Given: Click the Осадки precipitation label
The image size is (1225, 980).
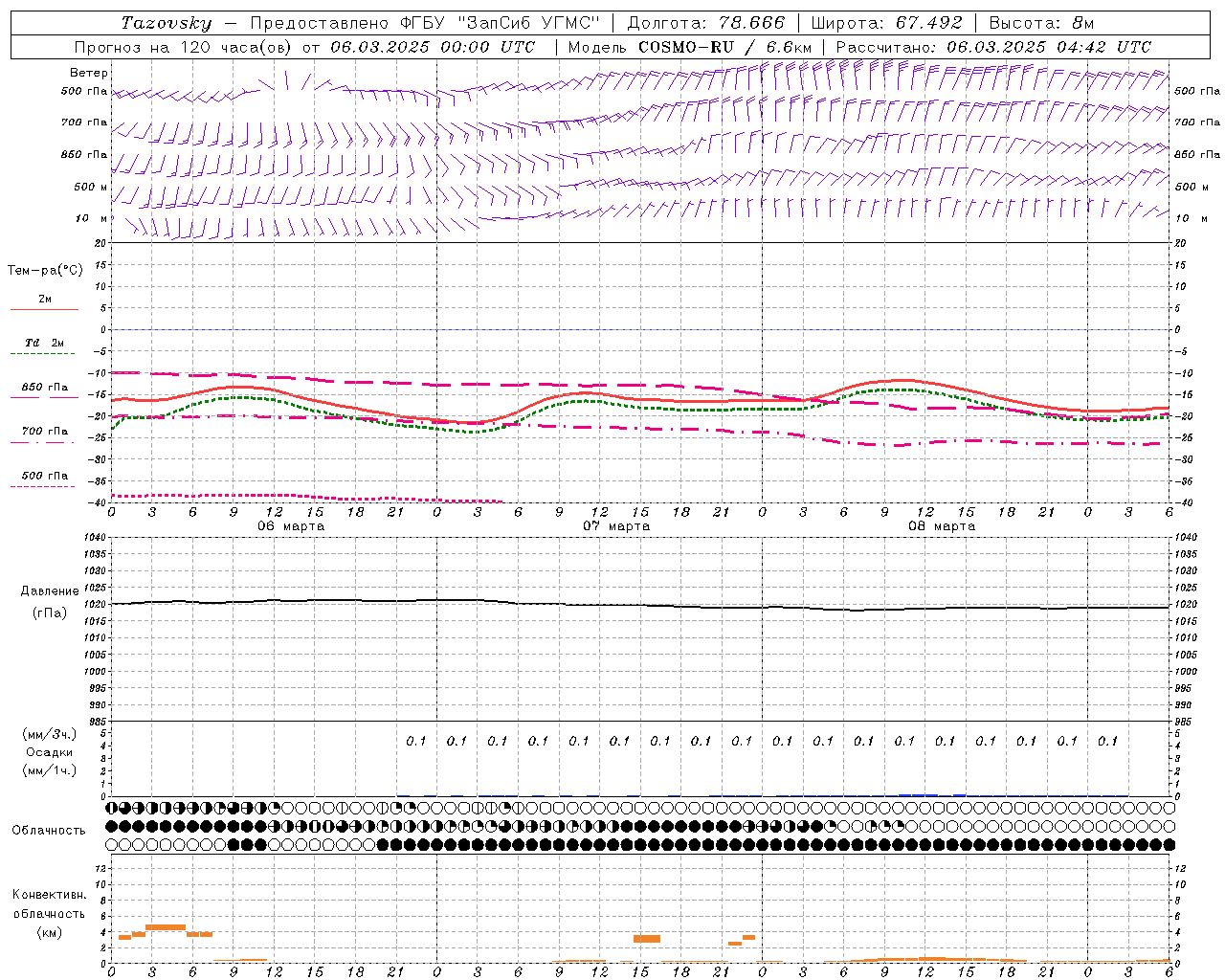Looking at the screenshot, I should [50, 752].
